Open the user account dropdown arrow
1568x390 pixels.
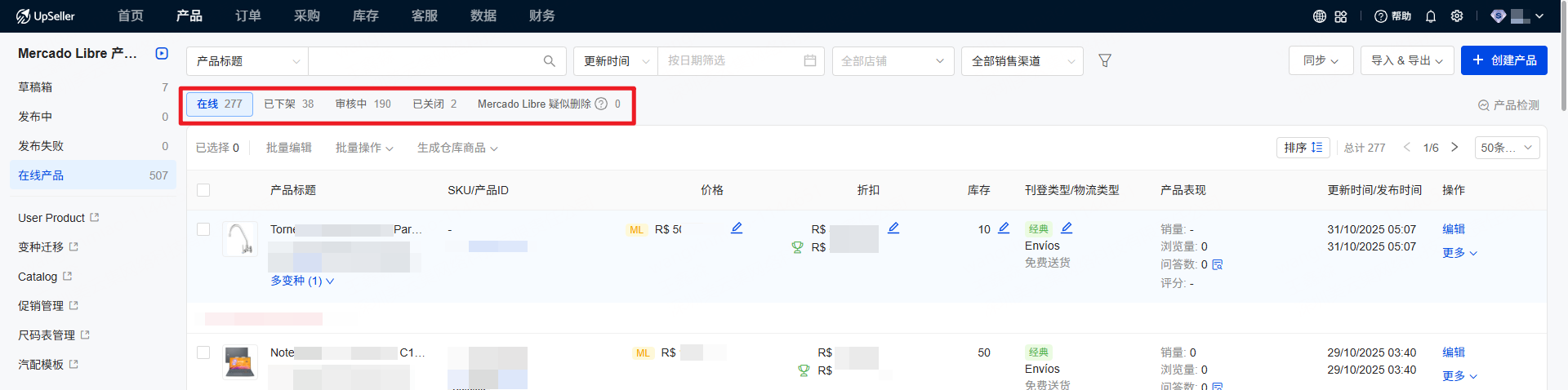pyautogui.click(x=1539, y=16)
